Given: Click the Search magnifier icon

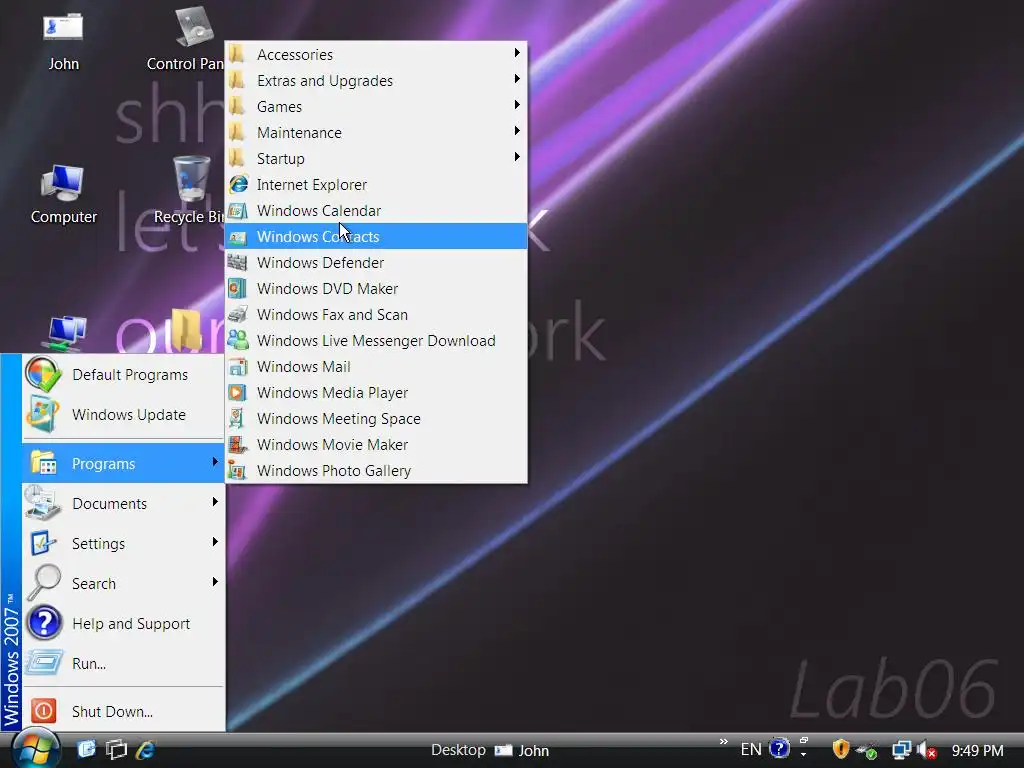Looking at the screenshot, I should [x=44, y=583].
